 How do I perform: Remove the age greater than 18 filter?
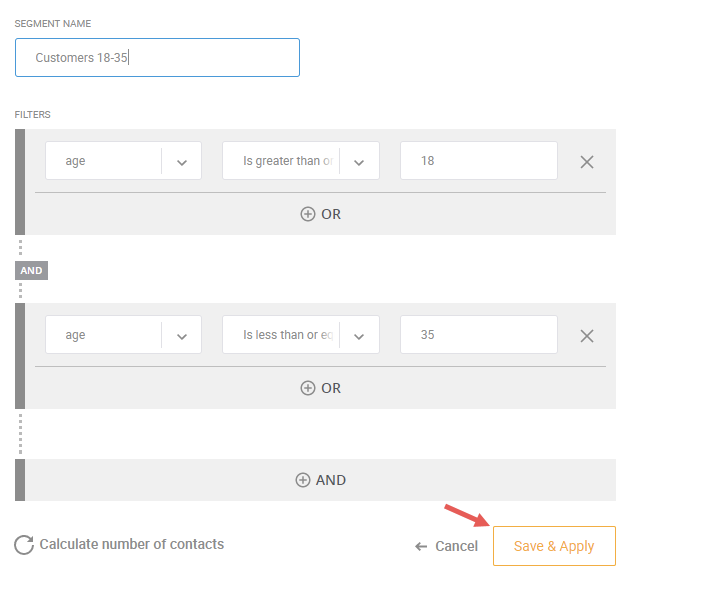point(587,162)
